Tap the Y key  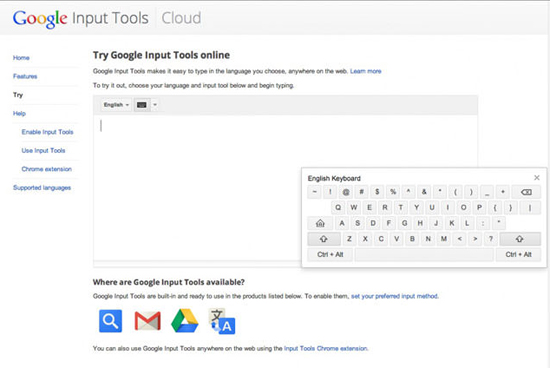click(416, 208)
